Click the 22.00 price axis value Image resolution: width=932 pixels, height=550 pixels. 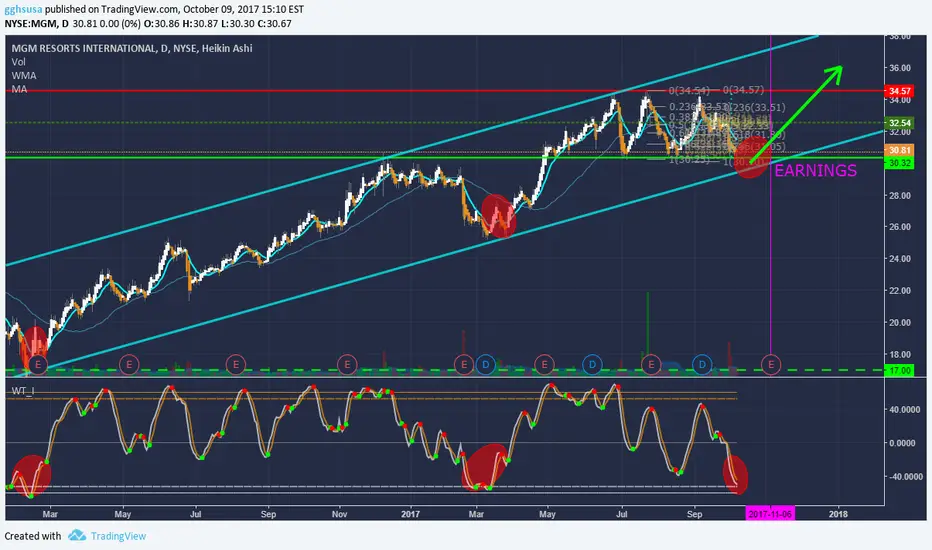tap(900, 291)
